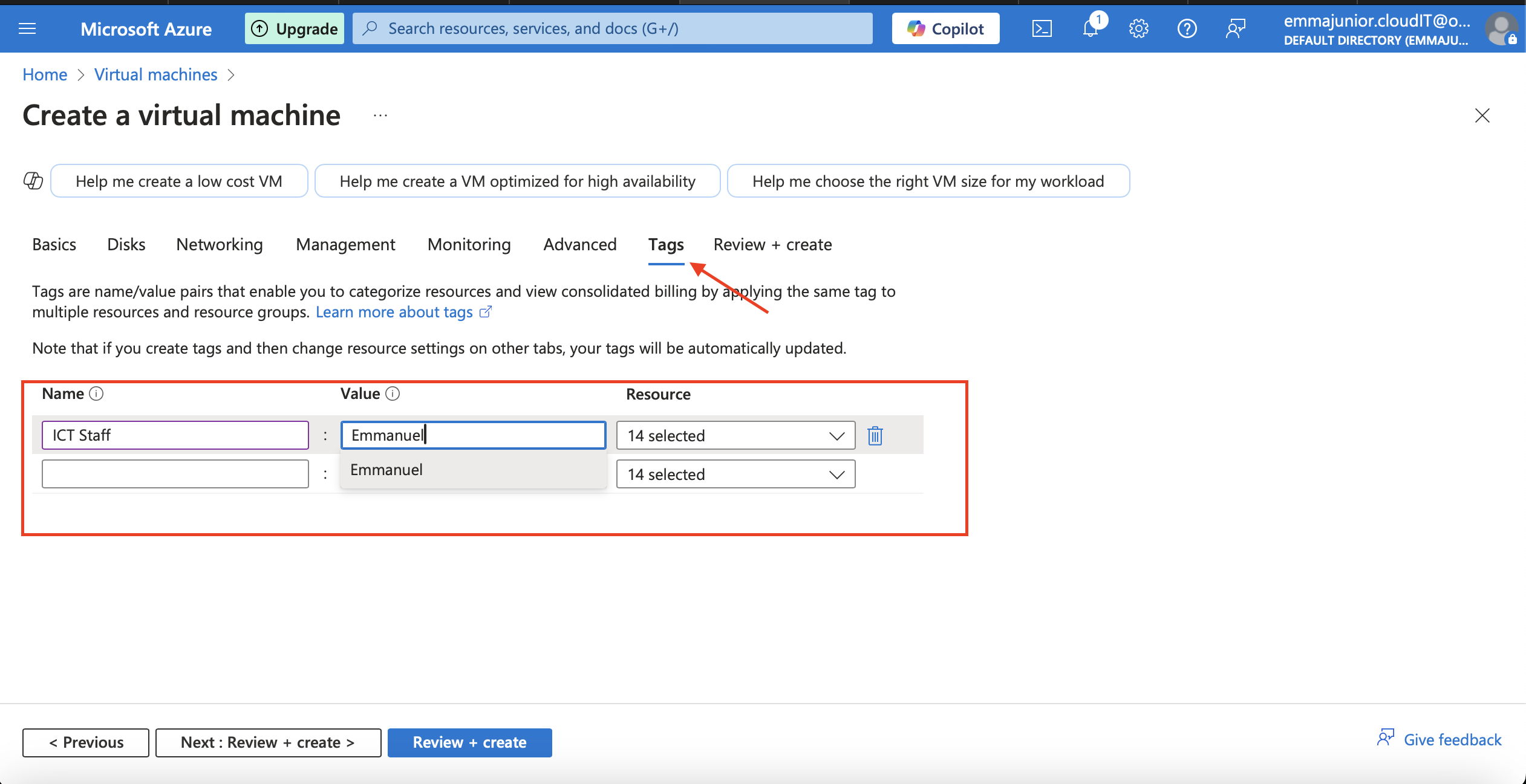This screenshot has height=784, width=1526.
Task: Switch to the Disks tab
Action: [126, 244]
